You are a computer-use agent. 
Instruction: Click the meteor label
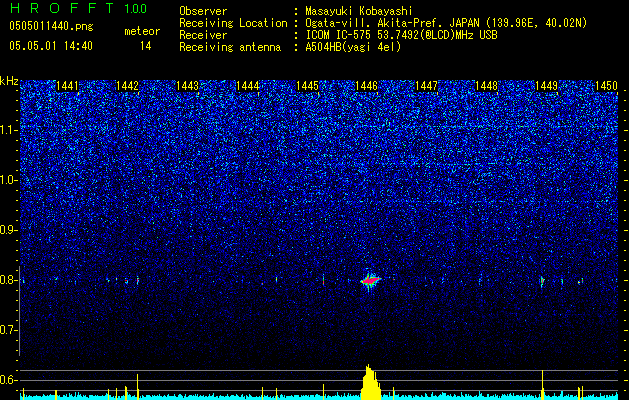(142, 31)
